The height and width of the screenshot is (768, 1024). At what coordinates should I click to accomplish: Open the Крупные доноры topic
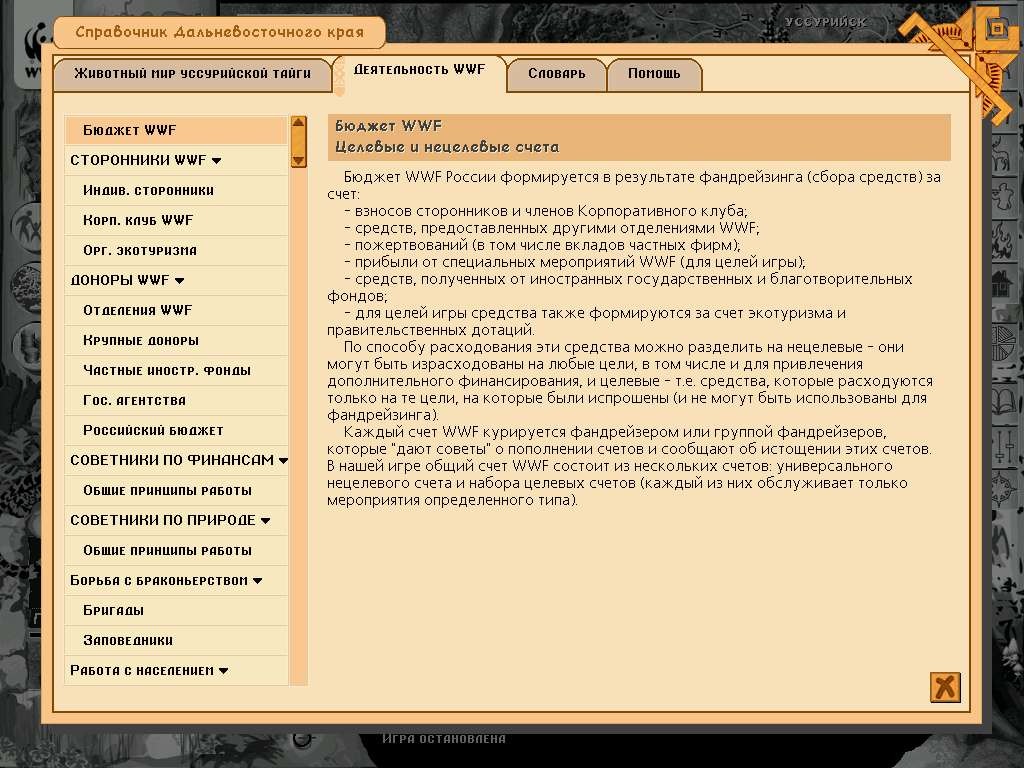coord(176,340)
